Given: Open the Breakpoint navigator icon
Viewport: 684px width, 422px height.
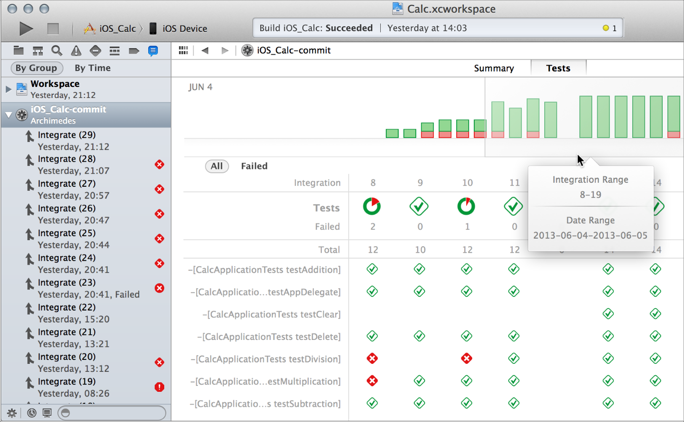Looking at the screenshot, I should coord(133,51).
